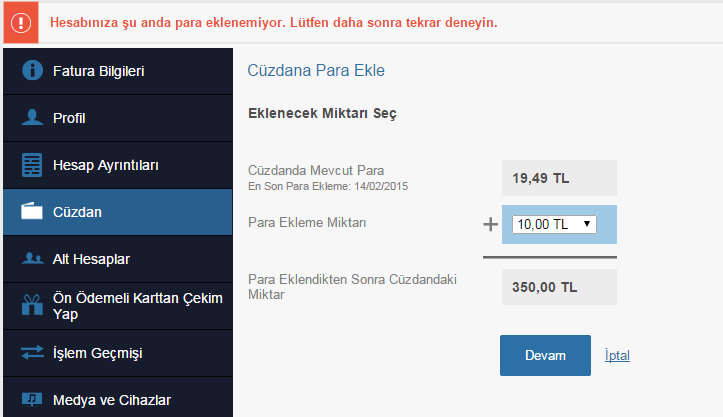Click the Hesap Ayrıntıları list icon

click(x=32, y=165)
